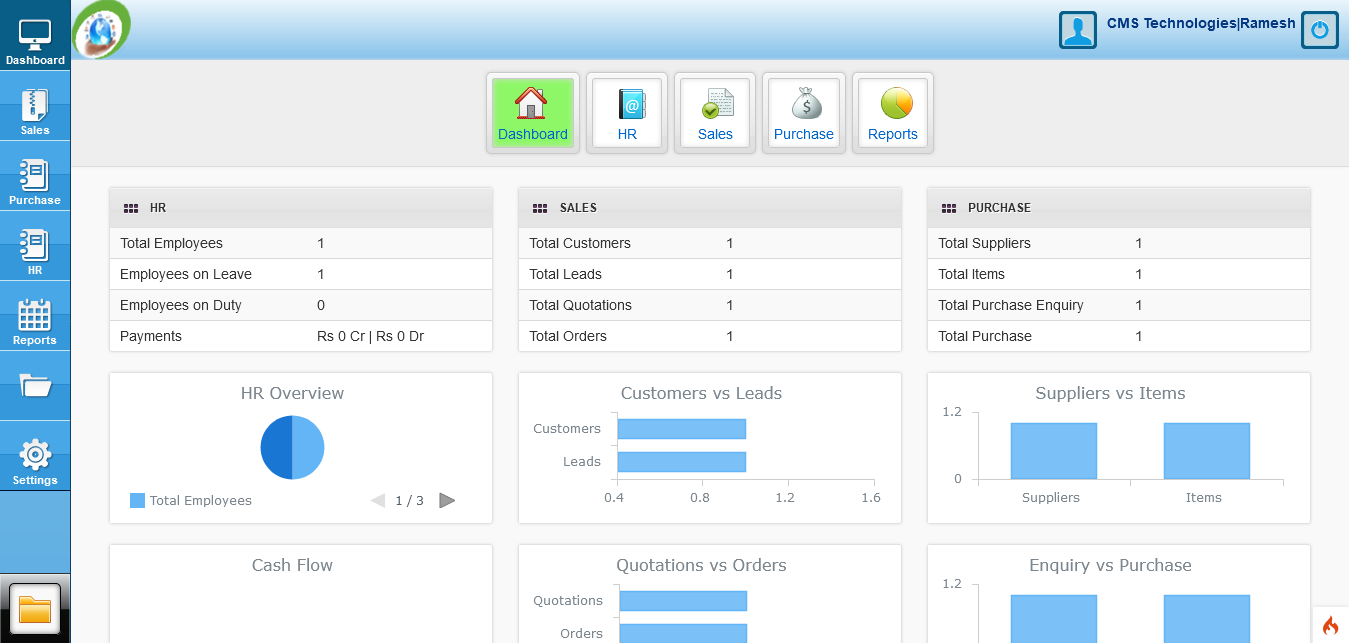Image resolution: width=1349 pixels, height=643 pixels.
Task: Click the flame icon at bottom right
Action: [1330, 626]
